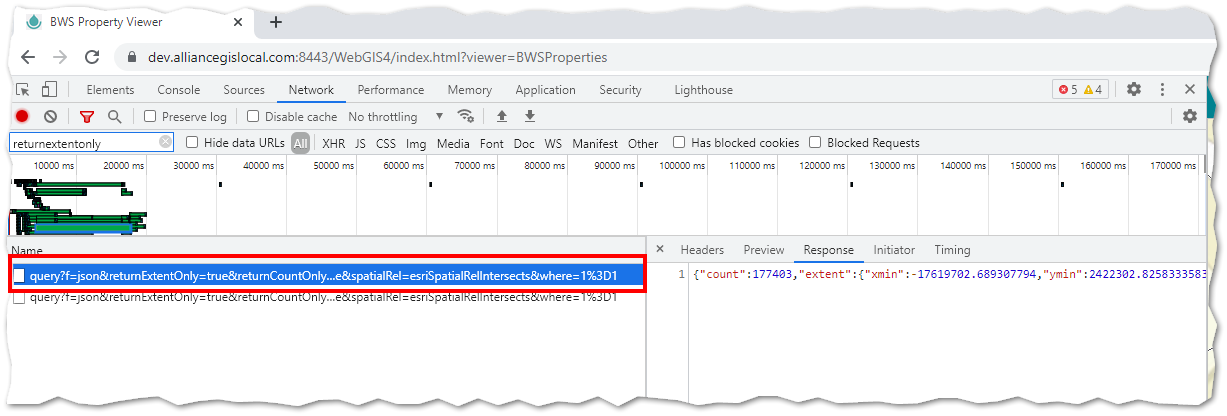This screenshot has height=416, width=1227.
Task: Open the DevTools settings gear
Action: (x=1134, y=90)
